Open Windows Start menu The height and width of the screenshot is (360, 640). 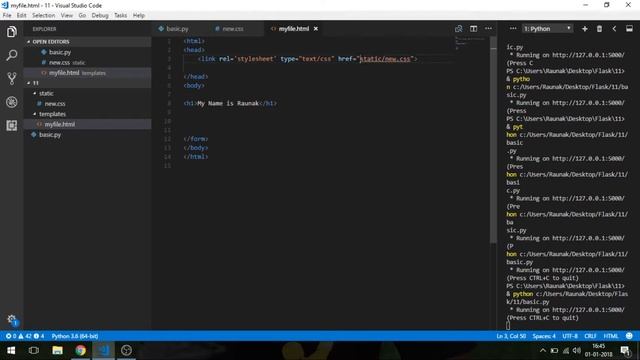[11, 350]
